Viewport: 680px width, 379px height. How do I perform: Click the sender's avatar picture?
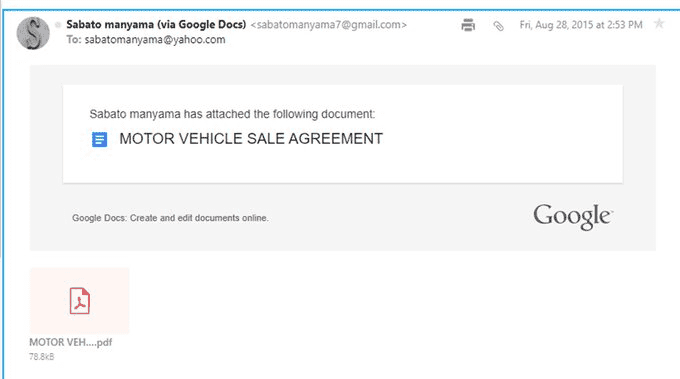33,33
